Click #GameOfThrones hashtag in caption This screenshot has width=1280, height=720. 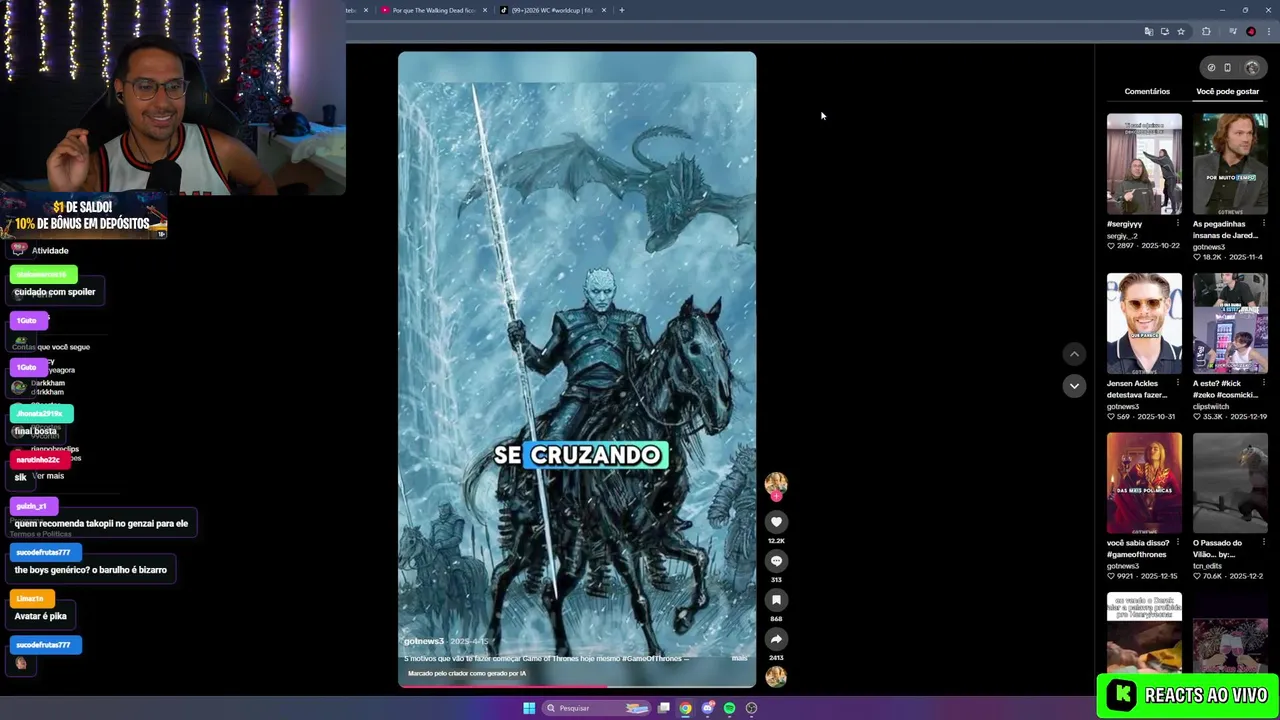650,658
